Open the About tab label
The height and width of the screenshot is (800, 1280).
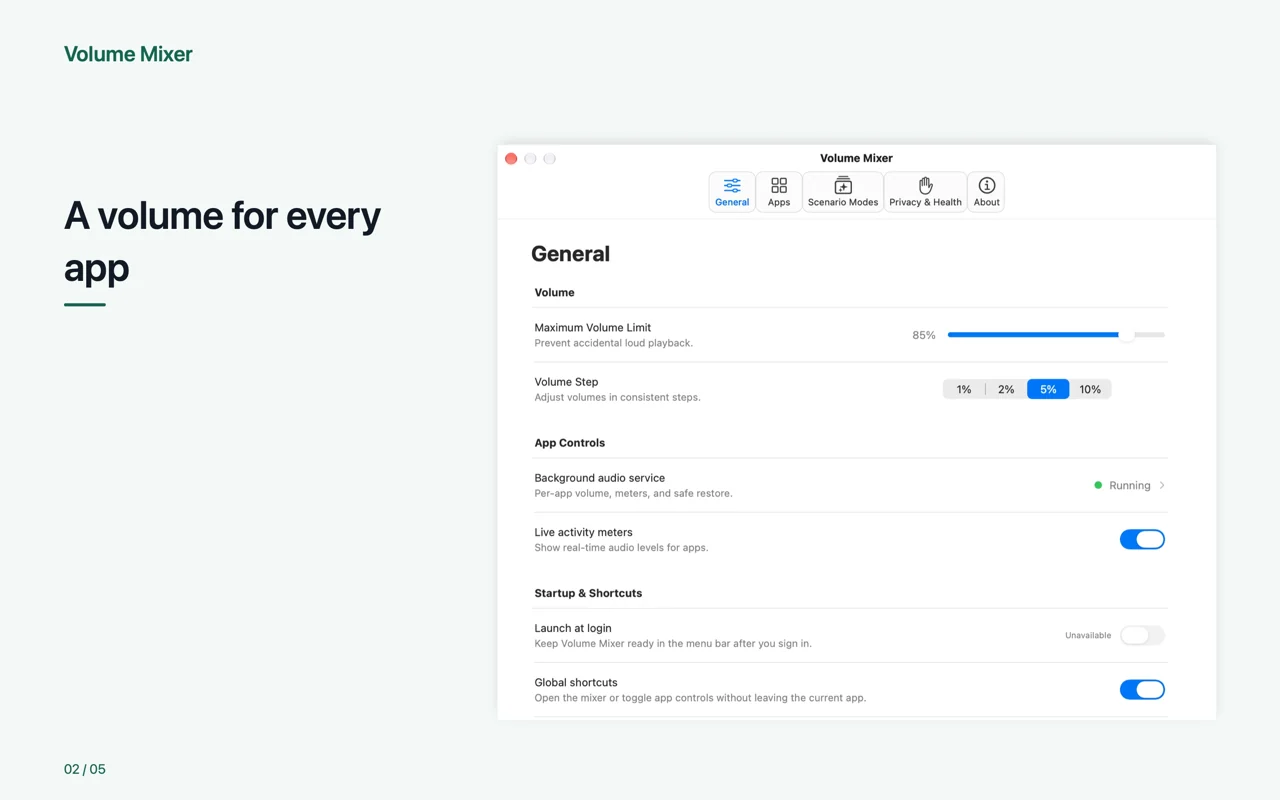[x=987, y=202]
